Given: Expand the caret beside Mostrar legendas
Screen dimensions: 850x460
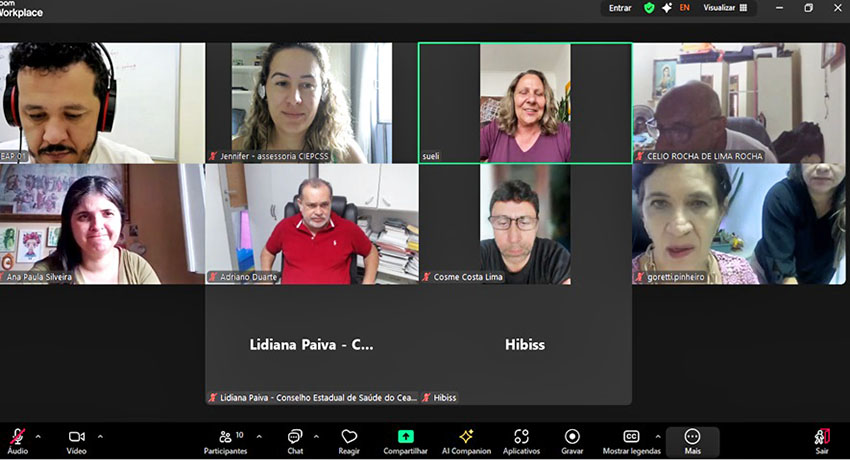Looking at the screenshot, I should pyautogui.click(x=657, y=436).
